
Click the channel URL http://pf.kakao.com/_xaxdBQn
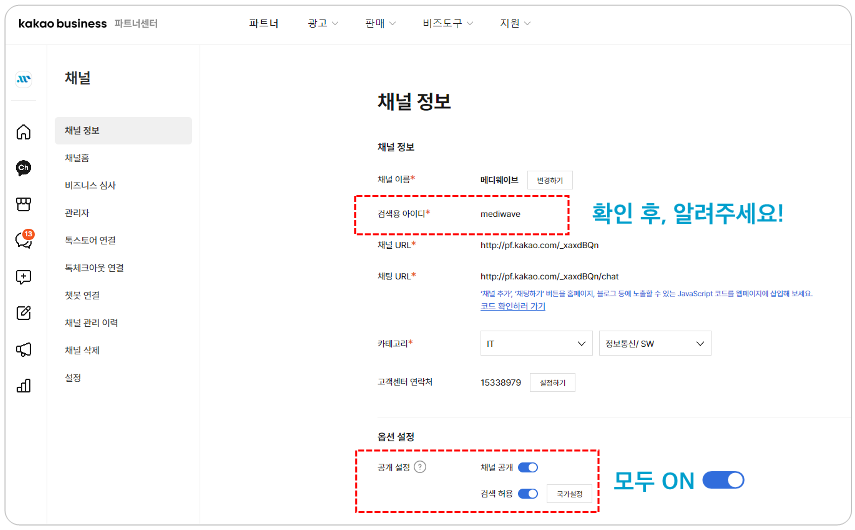pyautogui.click(x=539, y=245)
